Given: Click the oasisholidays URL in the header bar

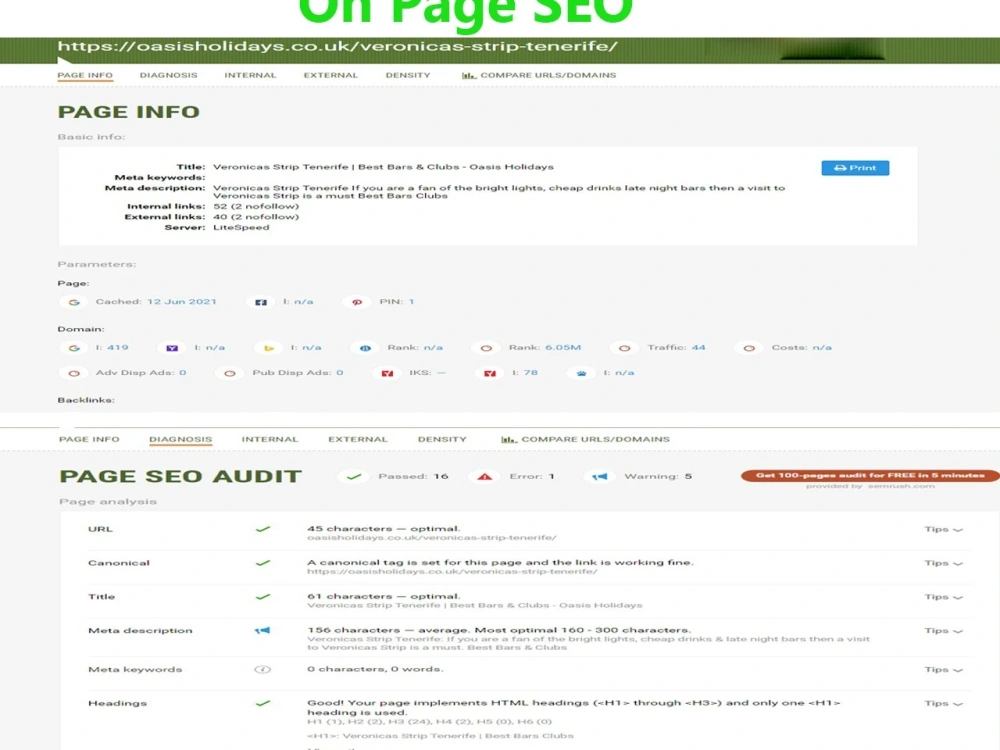Looking at the screenshot, I should 337,47.
